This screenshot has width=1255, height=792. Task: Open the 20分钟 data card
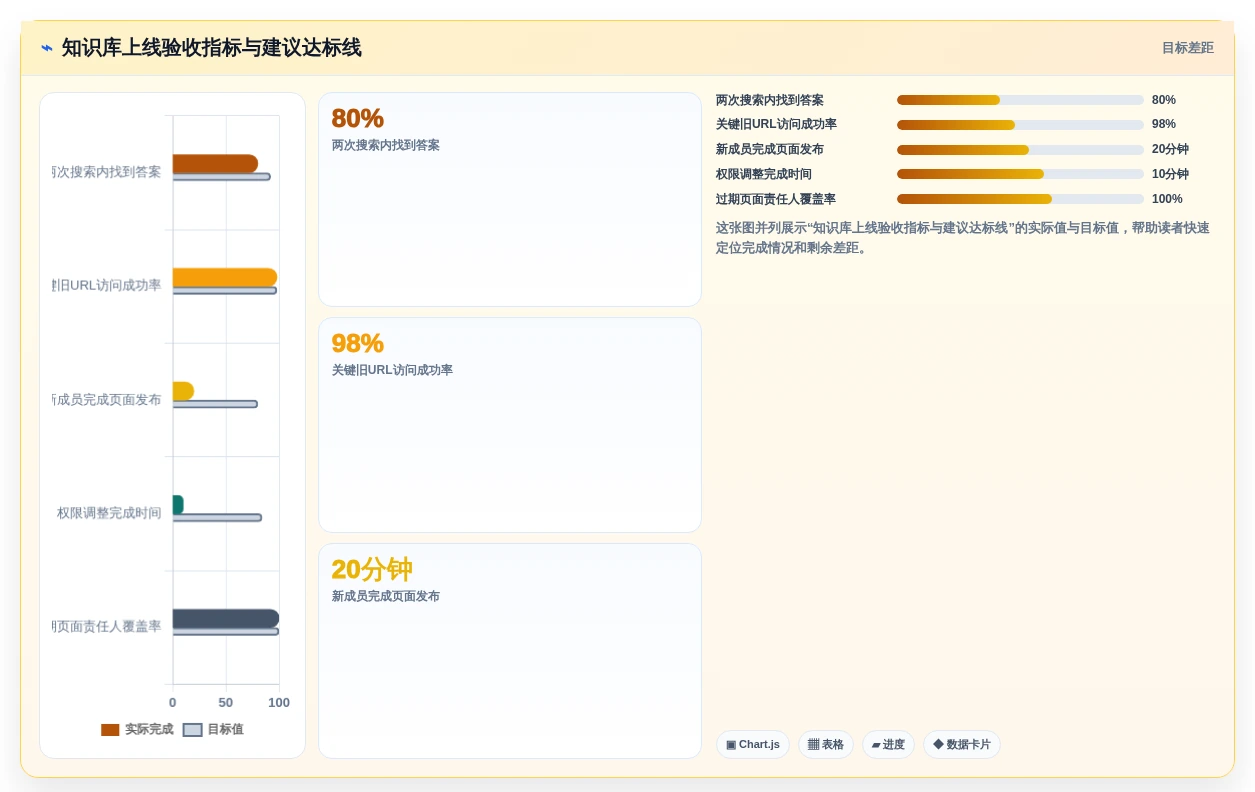click(x=510, y=651)
